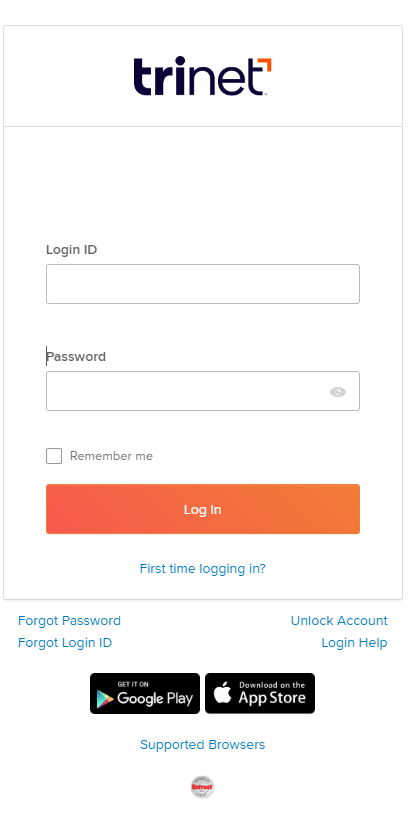This screenshot has width=410, height=814.
Task: Click the Log In button
Action: (203, 509)
